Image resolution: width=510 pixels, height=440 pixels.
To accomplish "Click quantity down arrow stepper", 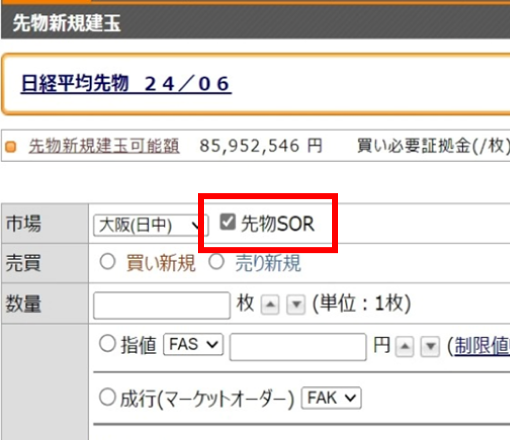I will coord(296,304).
